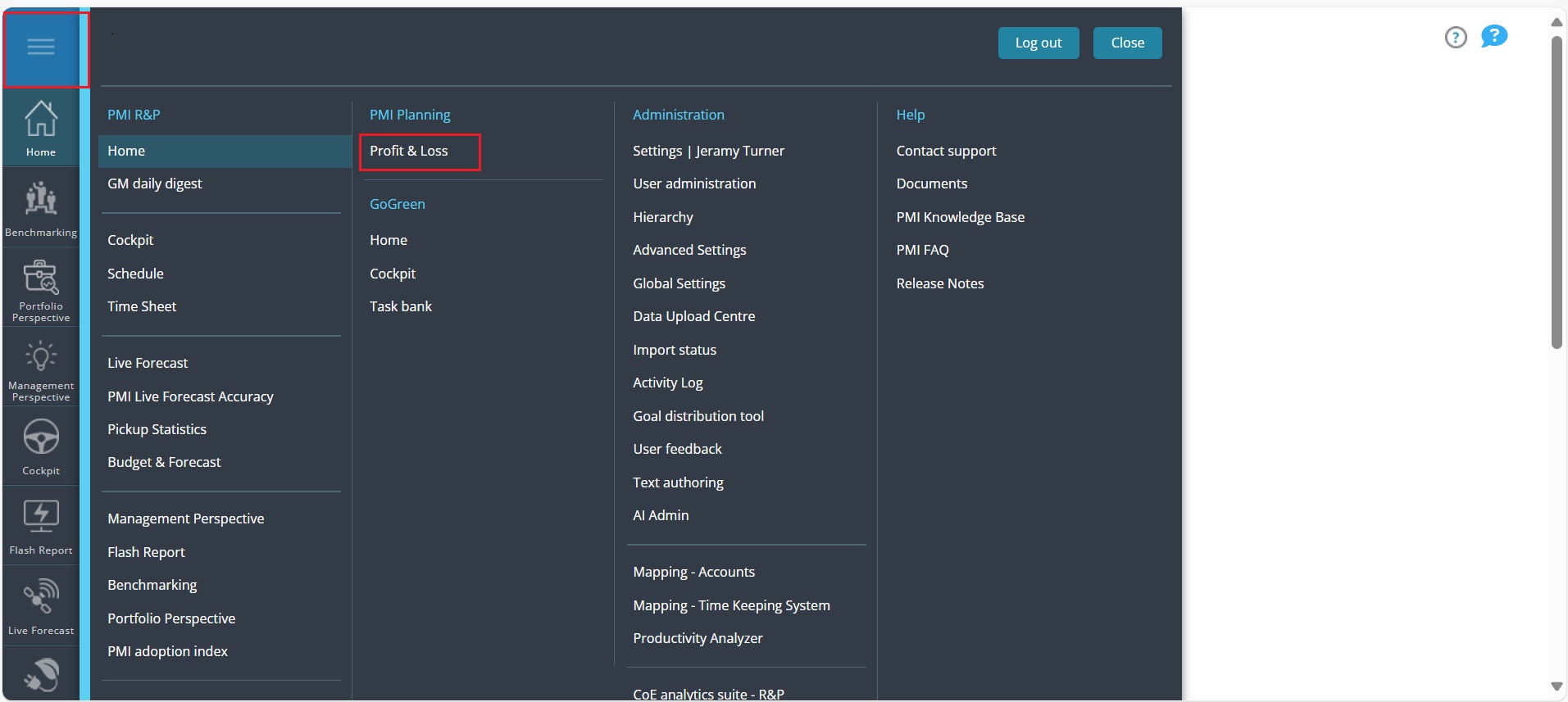Open PMI FAQ

point(922,250)
